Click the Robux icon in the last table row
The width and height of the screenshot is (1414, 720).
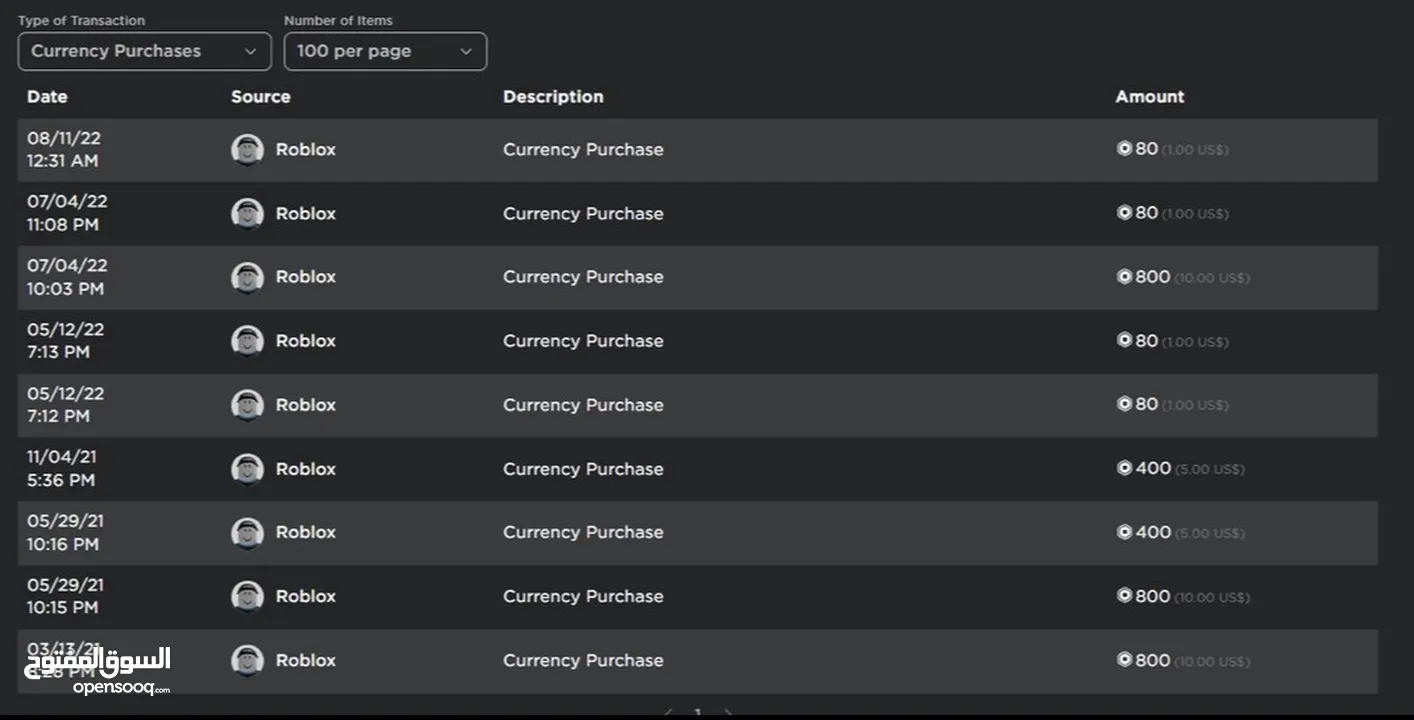(x=1124, y=659)
